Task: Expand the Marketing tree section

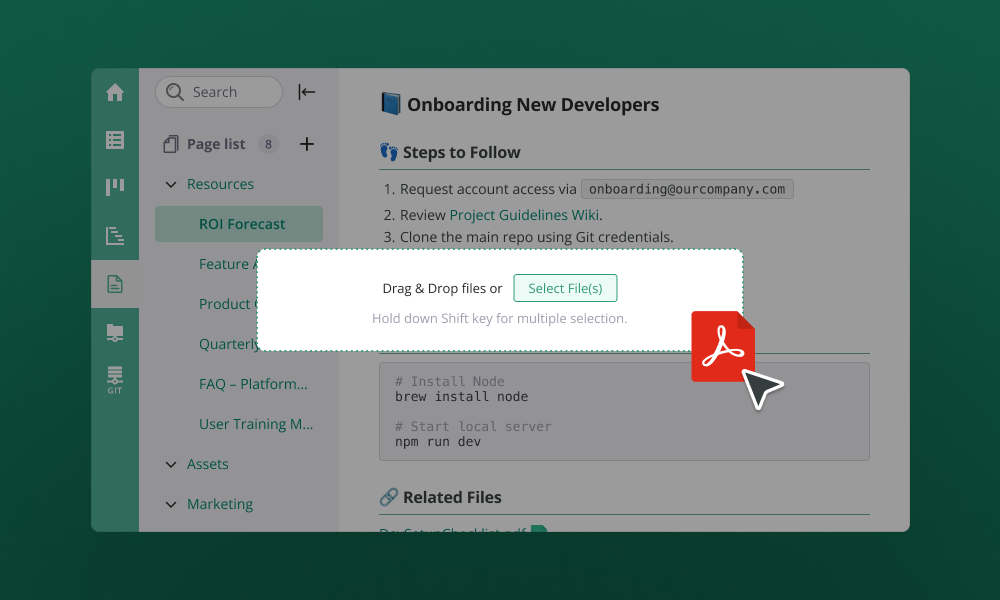Action: pyautogui.click(x=170, y=504)
